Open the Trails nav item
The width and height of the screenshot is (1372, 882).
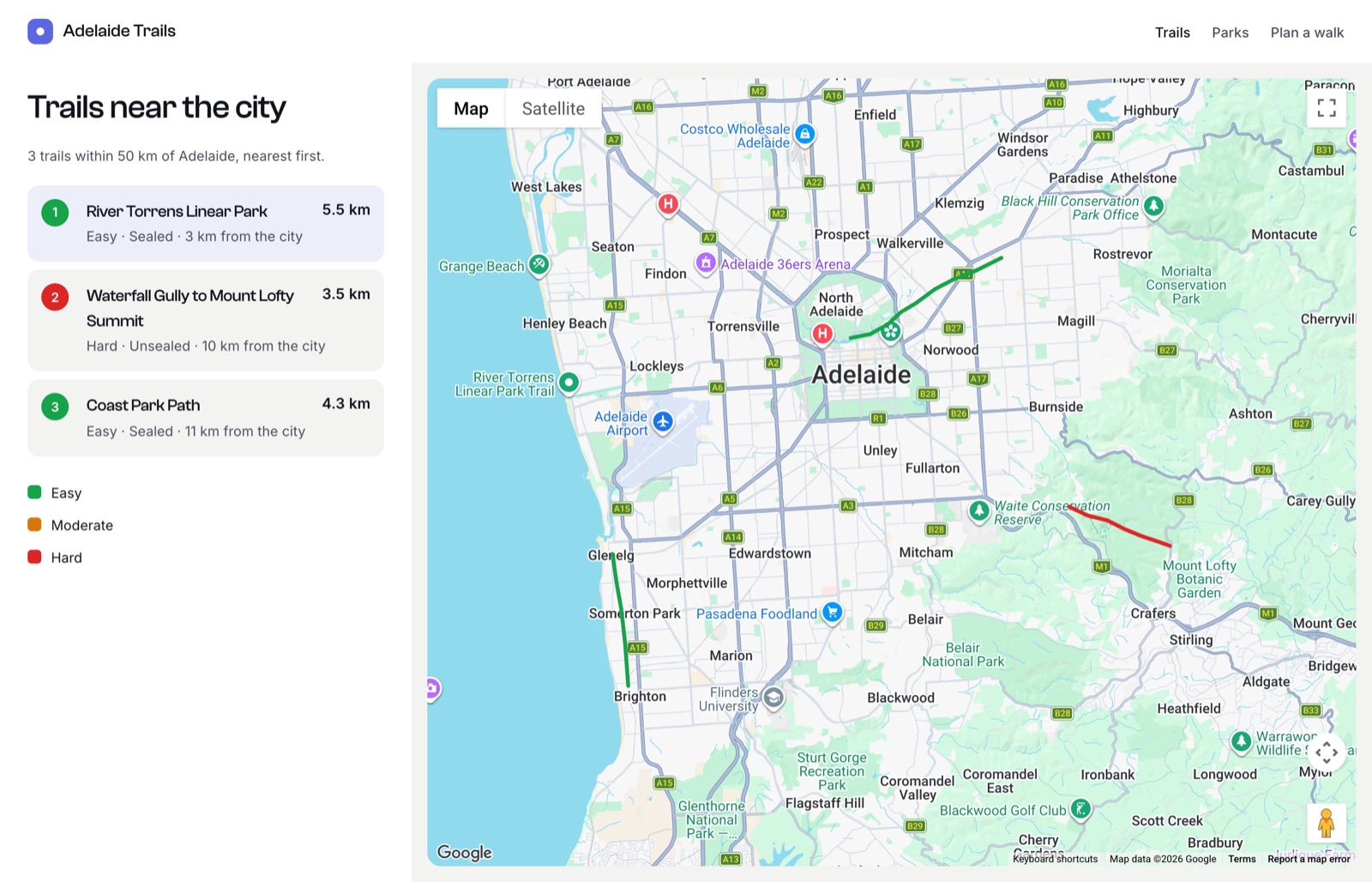click(x=1172, y=33)
